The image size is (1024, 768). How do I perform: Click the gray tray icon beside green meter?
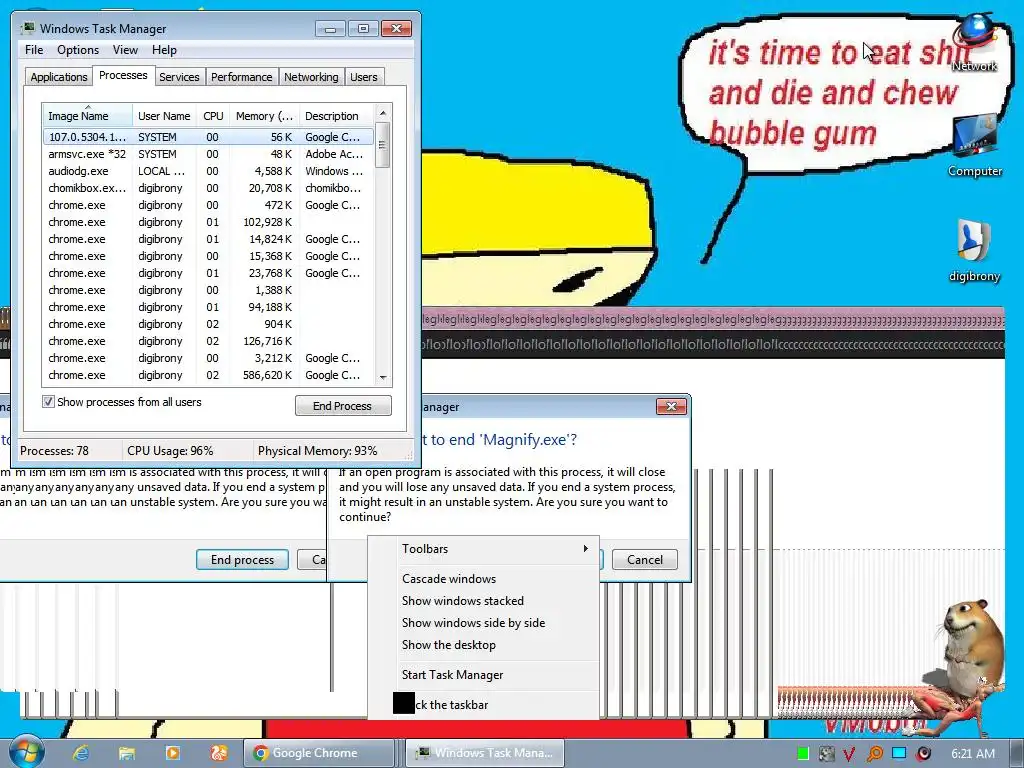826,754
